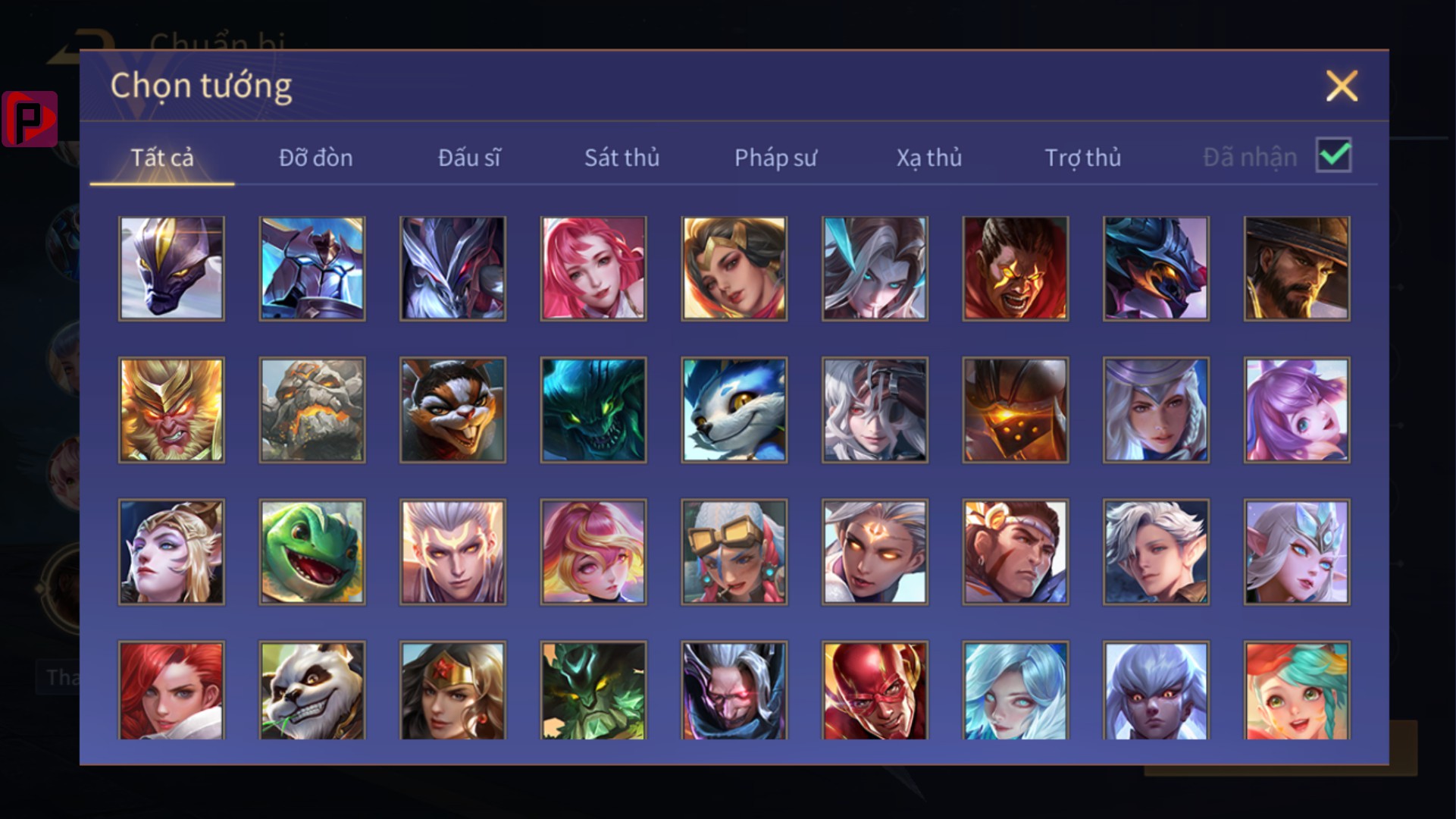1456x819 pixels.
Task: Switch to the Trợ thủ tab
Action: click(x=1082, y=158)
